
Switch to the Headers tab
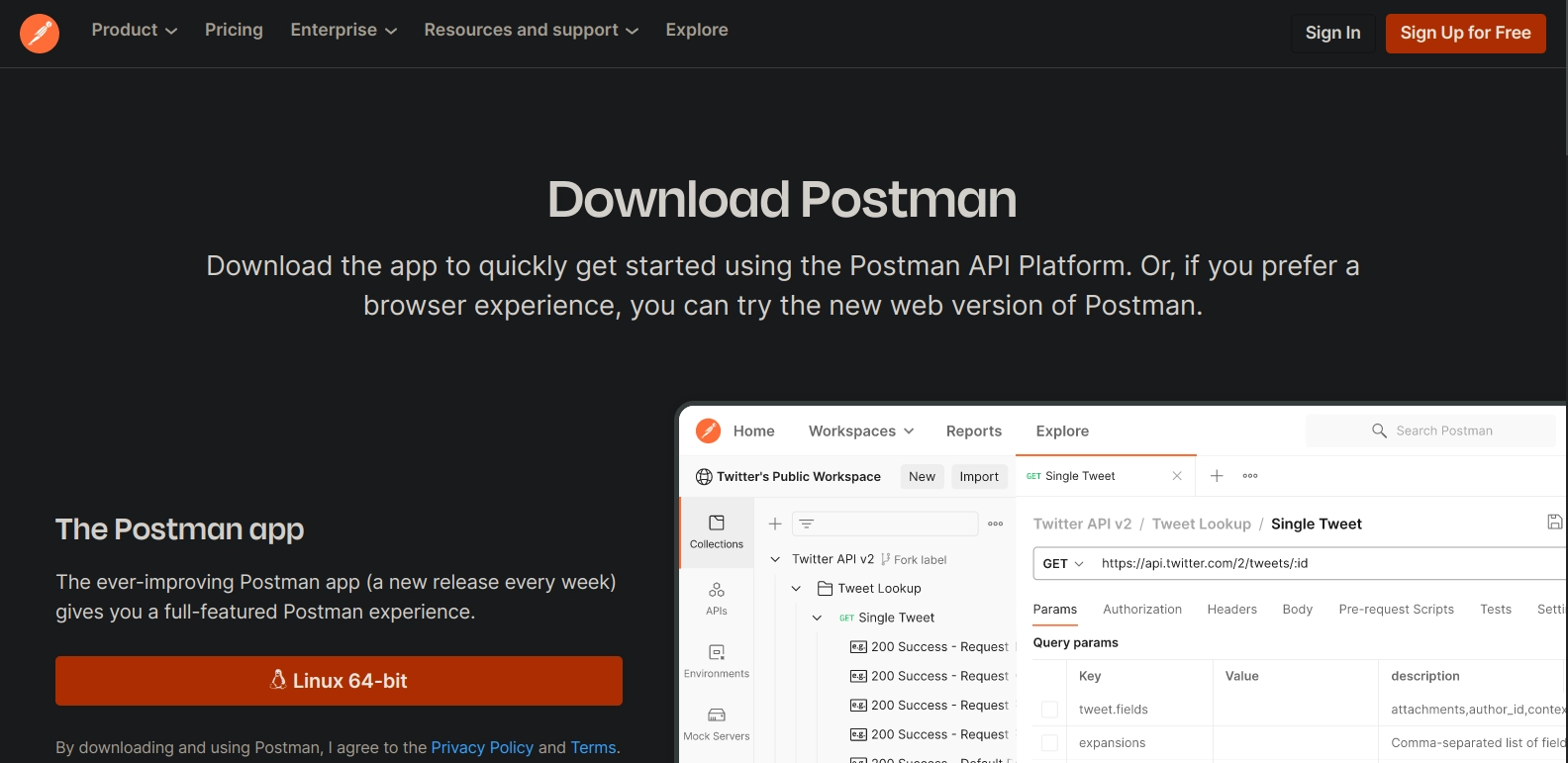[1231, 610]
